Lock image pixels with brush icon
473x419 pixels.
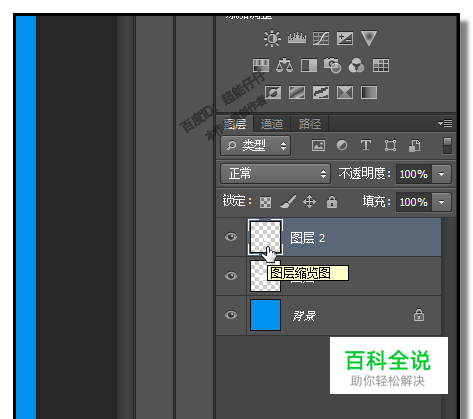[288, 202]
